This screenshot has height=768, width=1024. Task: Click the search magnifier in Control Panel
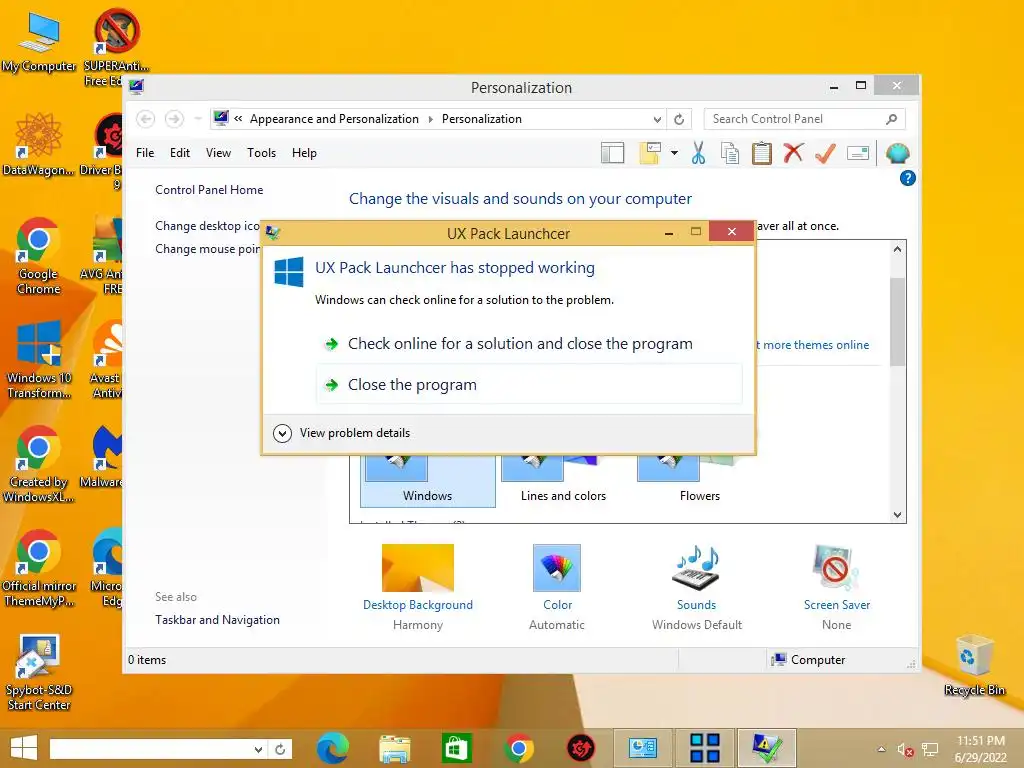[891, 119]
